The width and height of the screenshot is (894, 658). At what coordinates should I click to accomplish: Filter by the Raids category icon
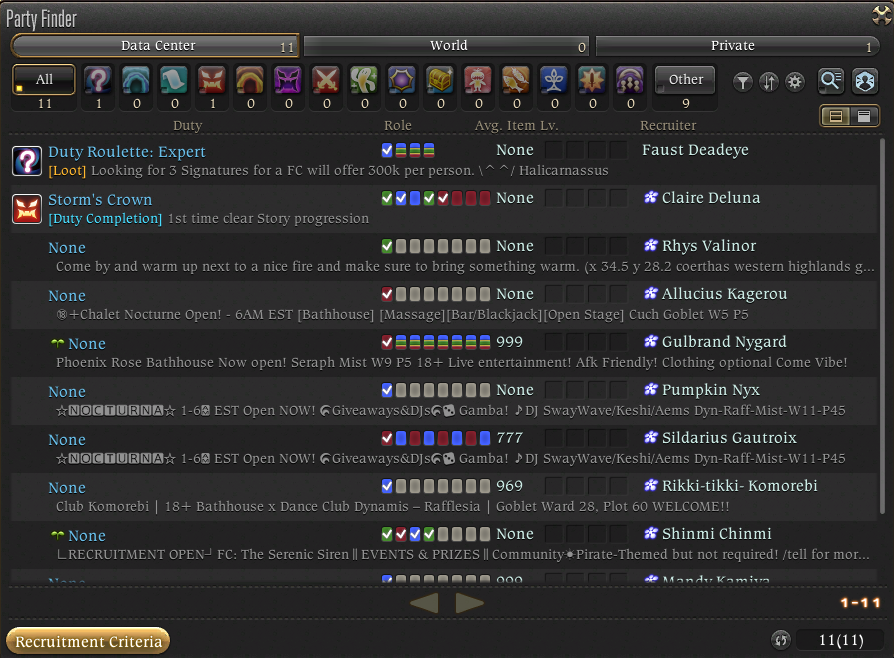click(x=250, y=80)
